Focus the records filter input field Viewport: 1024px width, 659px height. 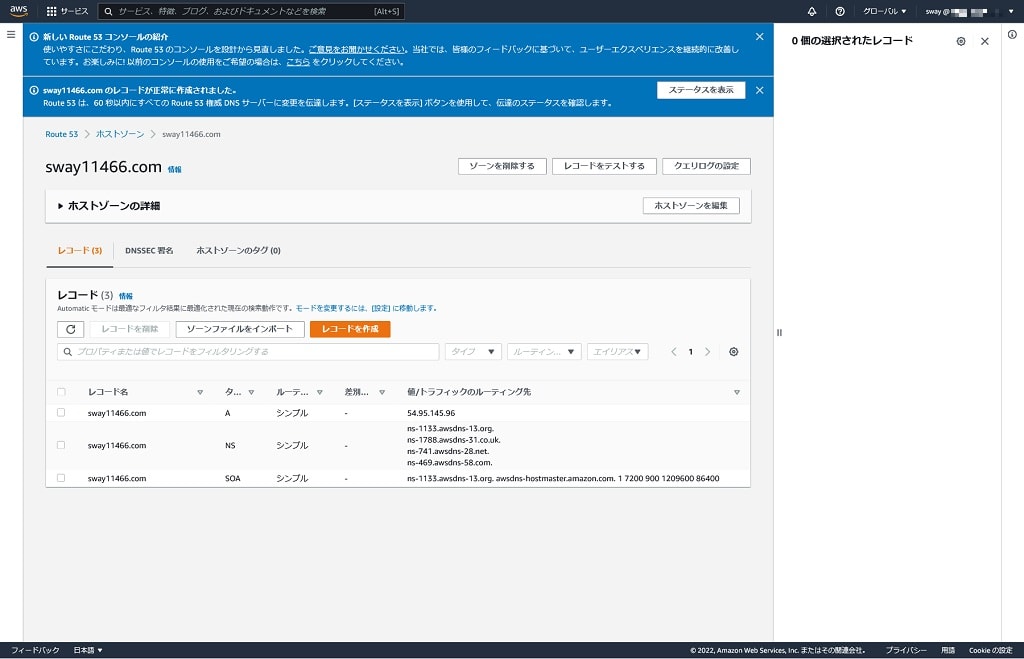(248, 351)
